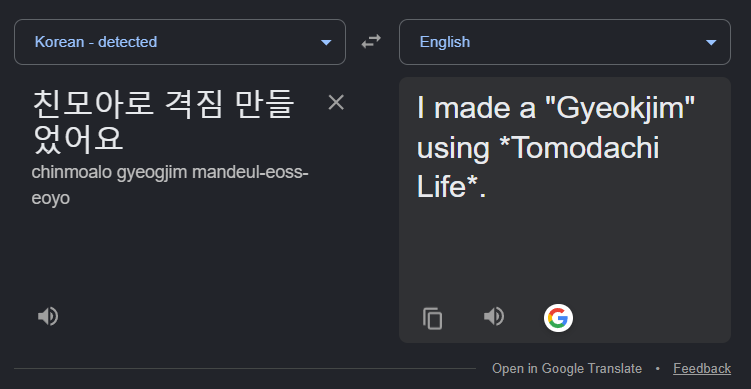This screenshot has width=751, height=389.
Task: Click empty area below the romanization
Action: (x=180, y=254)
